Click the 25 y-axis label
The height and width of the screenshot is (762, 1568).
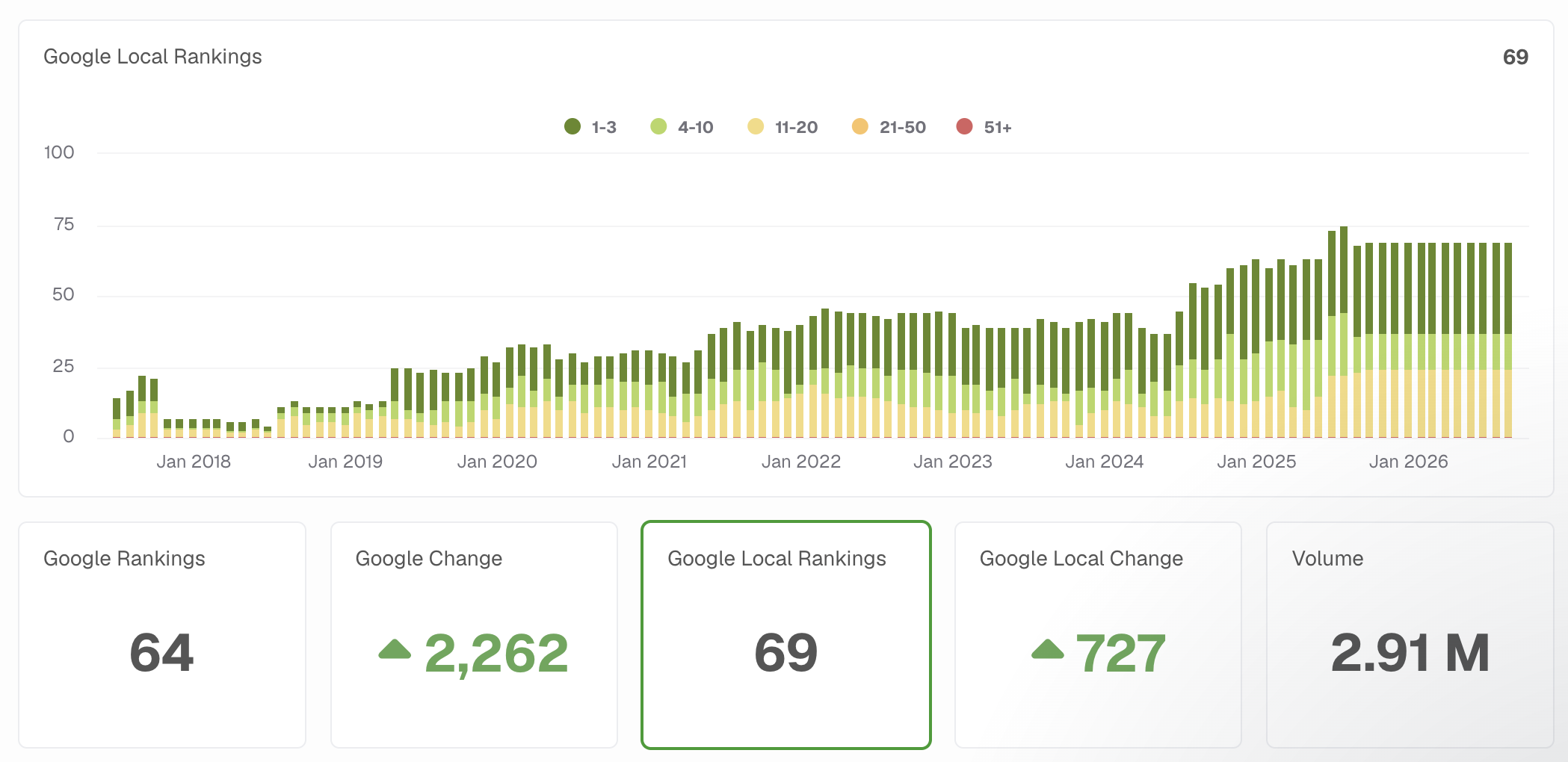point(64,366)
